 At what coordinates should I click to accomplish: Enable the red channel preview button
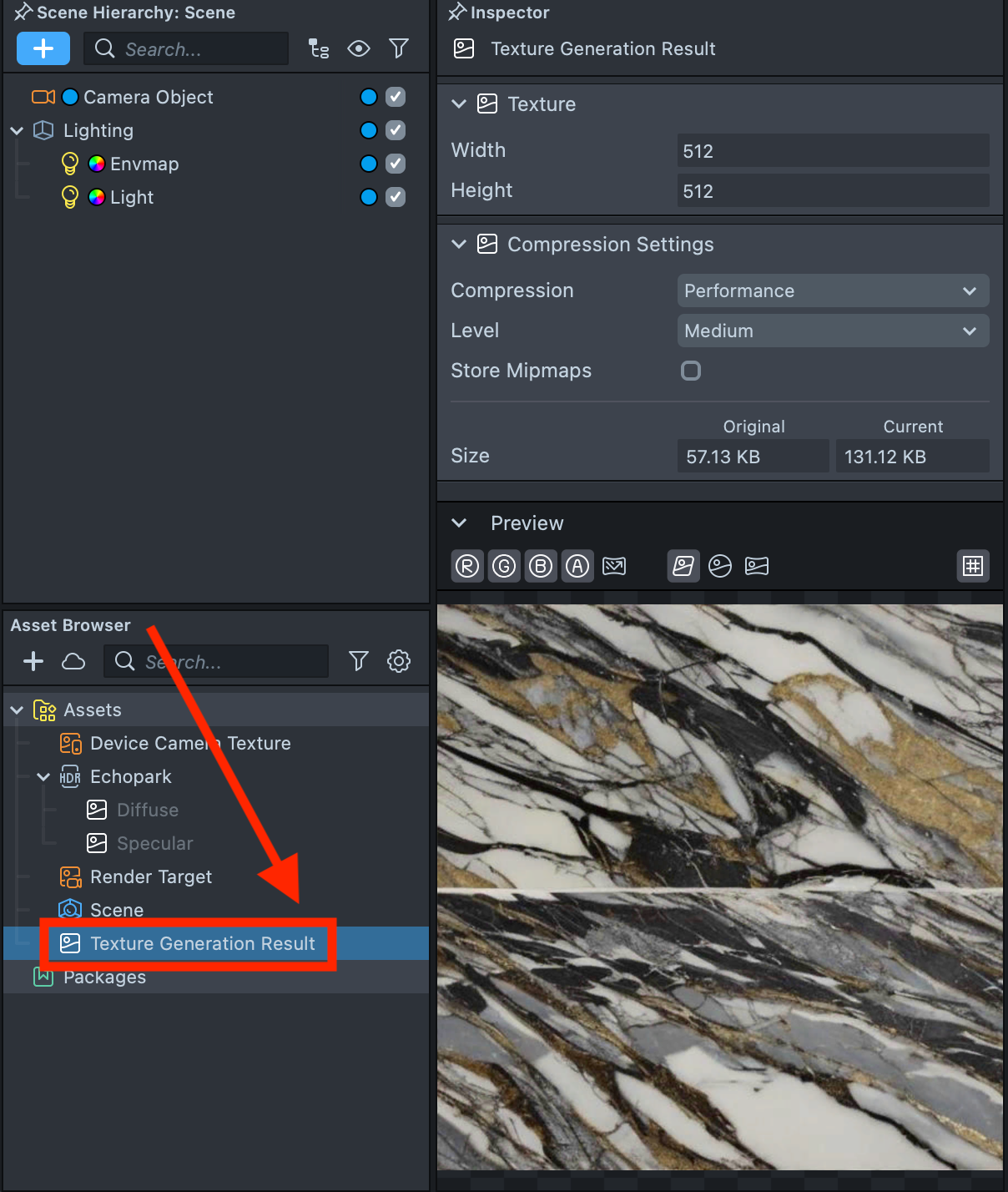point(467,566)
